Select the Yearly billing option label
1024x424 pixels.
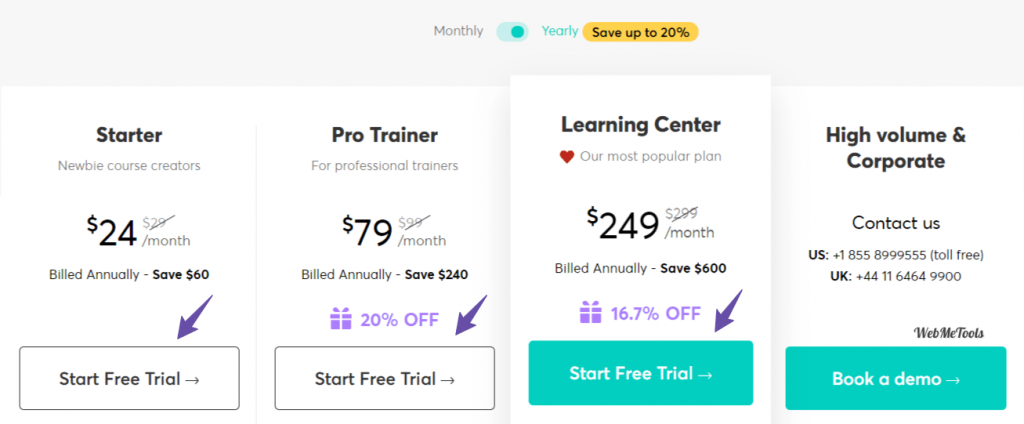click(x=560, y=31)
